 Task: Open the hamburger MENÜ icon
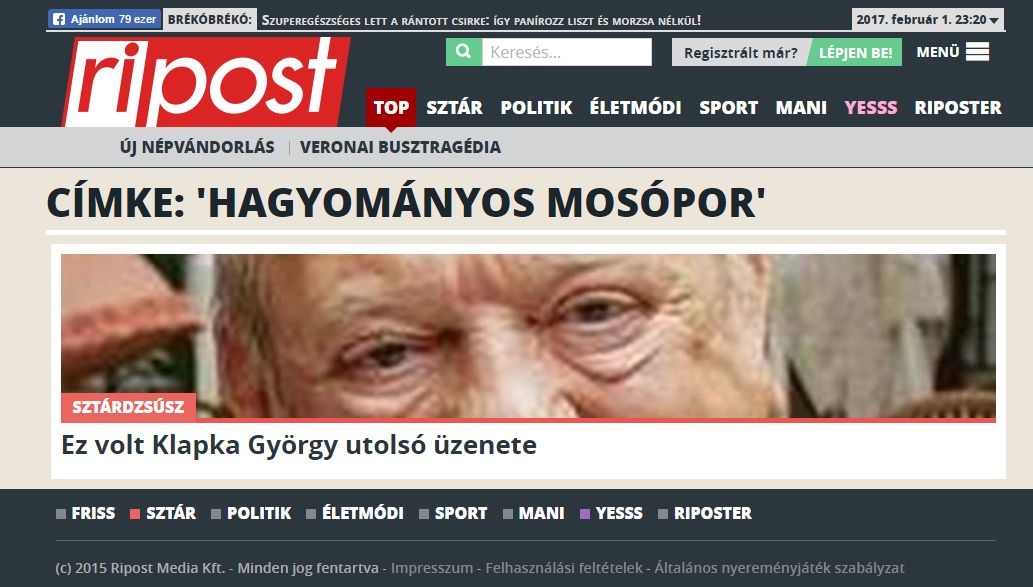pyautogui.click(x=977, y=52)
